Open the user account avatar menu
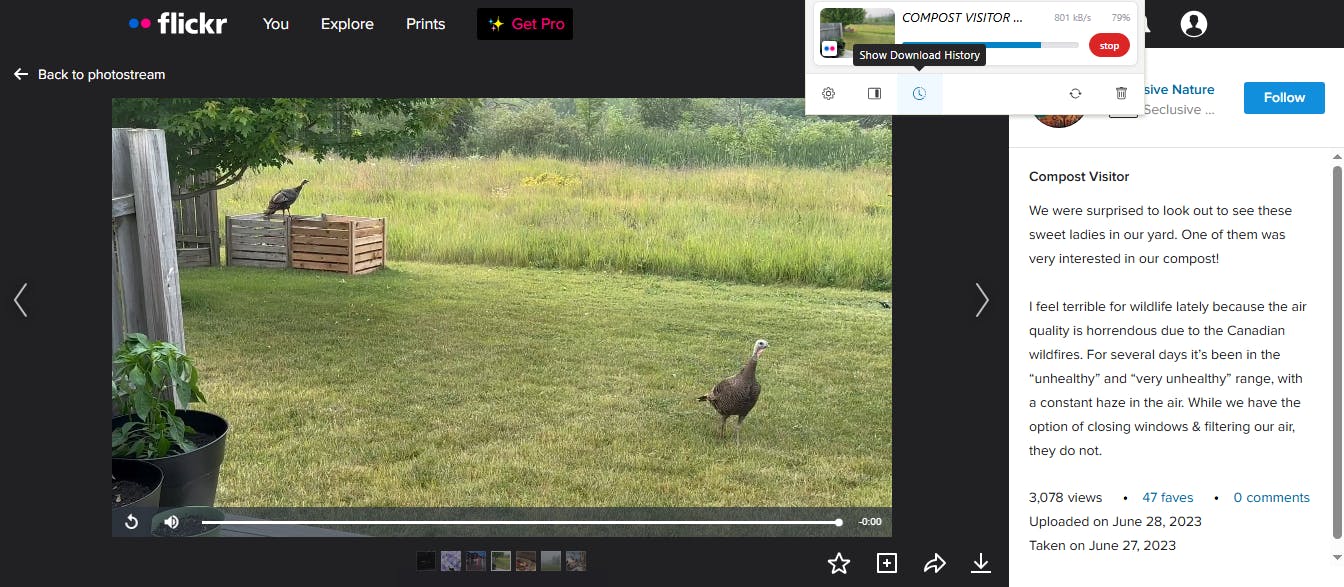 [1194, 24]
